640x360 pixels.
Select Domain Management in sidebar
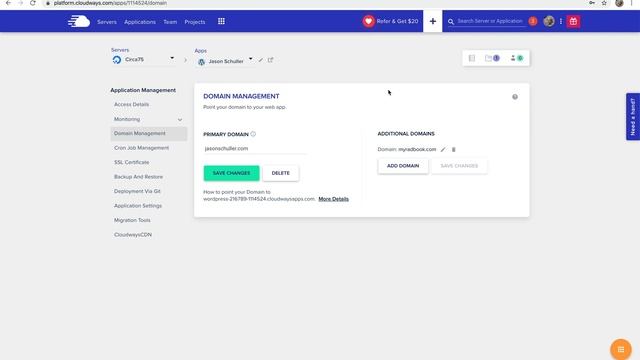pos(149,133)
